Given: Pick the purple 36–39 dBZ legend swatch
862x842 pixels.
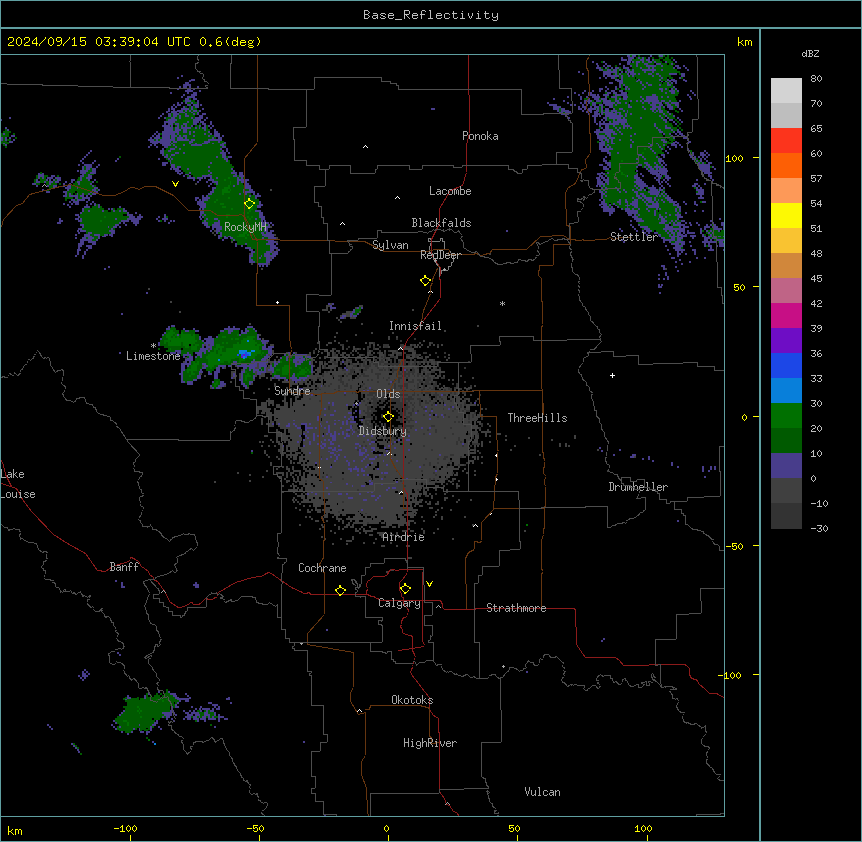Looking at the screenshot, I should [786, 340].
